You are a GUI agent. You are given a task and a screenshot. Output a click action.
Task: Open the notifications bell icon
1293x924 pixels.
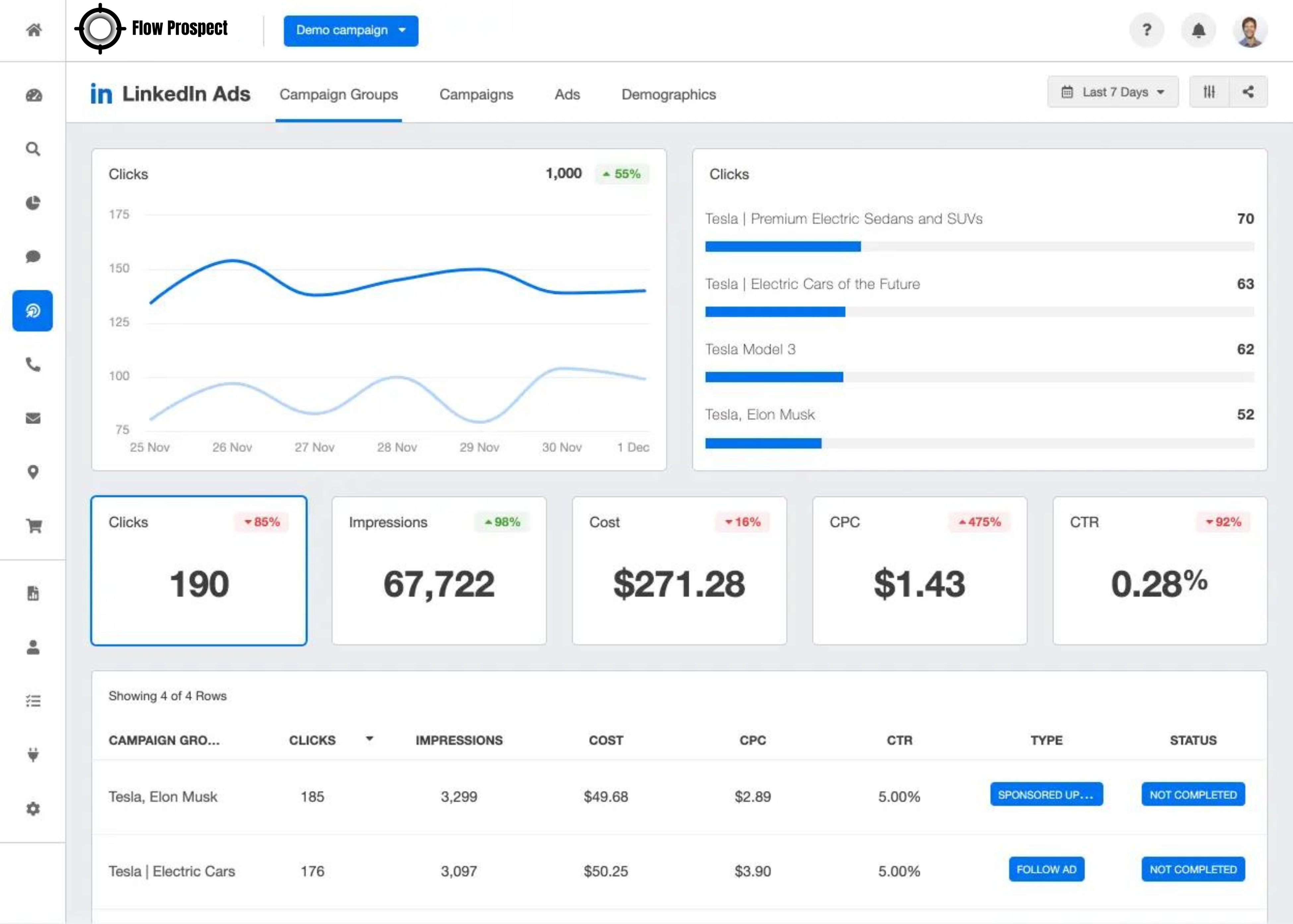[x=1198, y=30]
